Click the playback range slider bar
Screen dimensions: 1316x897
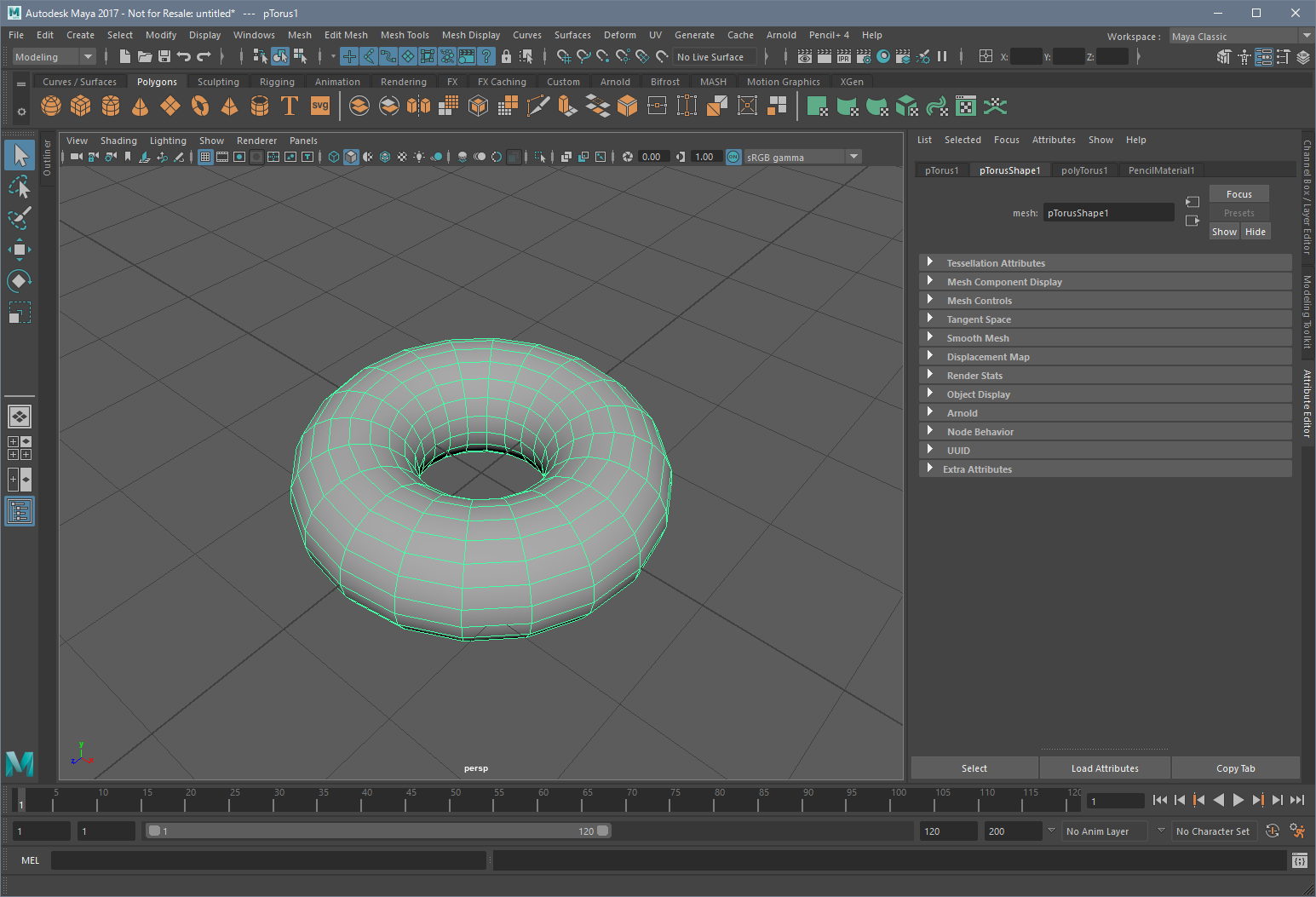click(378, 831)
